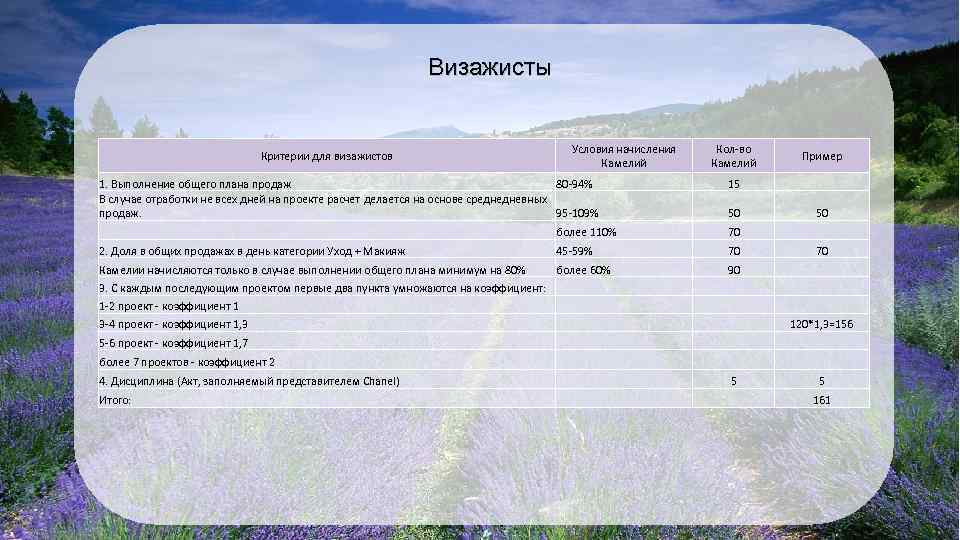Click row "более 7 проектов - коэффициент 2"
The height and width of the screenshot is (540, 960).
click(187, 362)
